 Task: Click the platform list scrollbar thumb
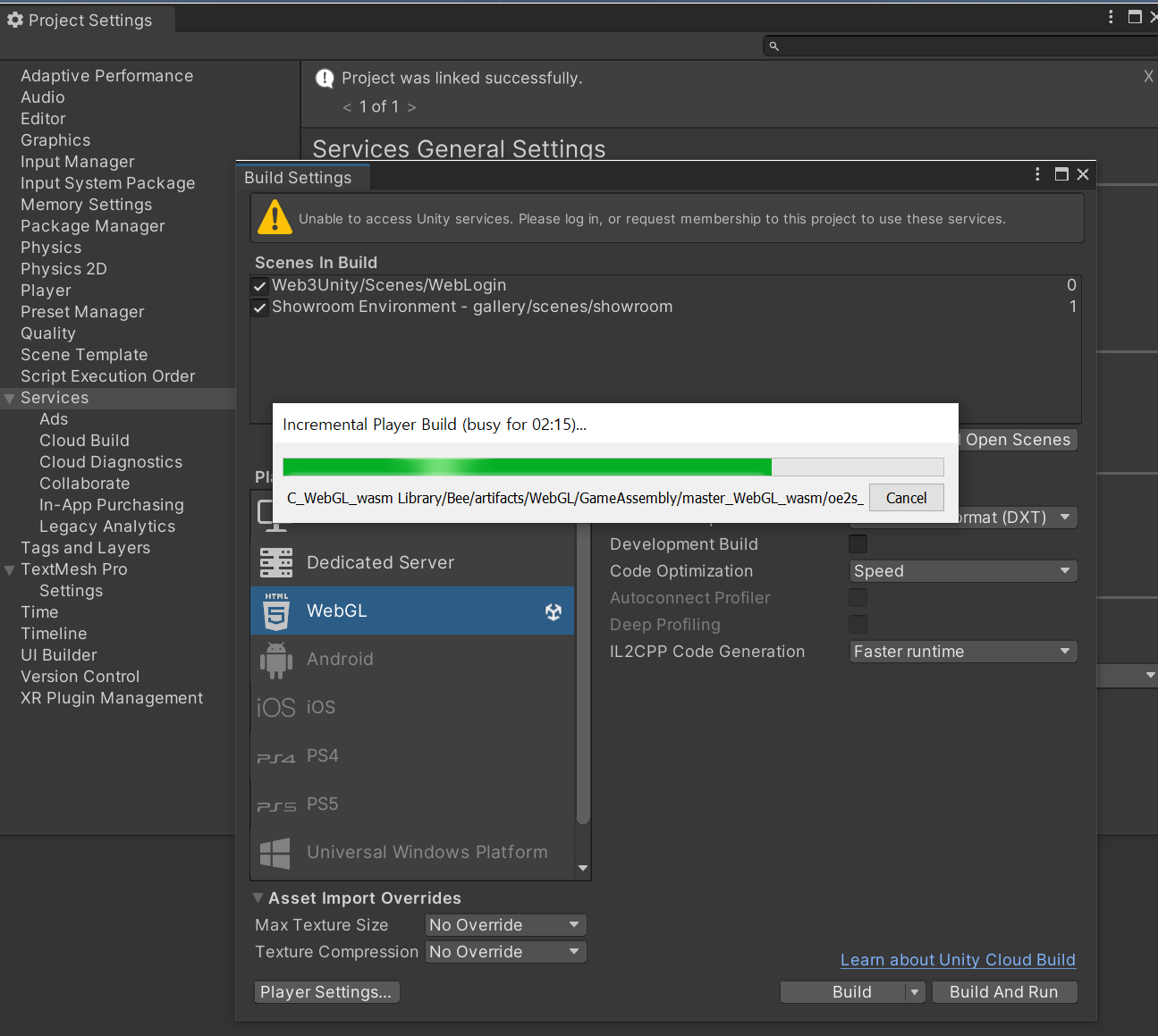583,673
